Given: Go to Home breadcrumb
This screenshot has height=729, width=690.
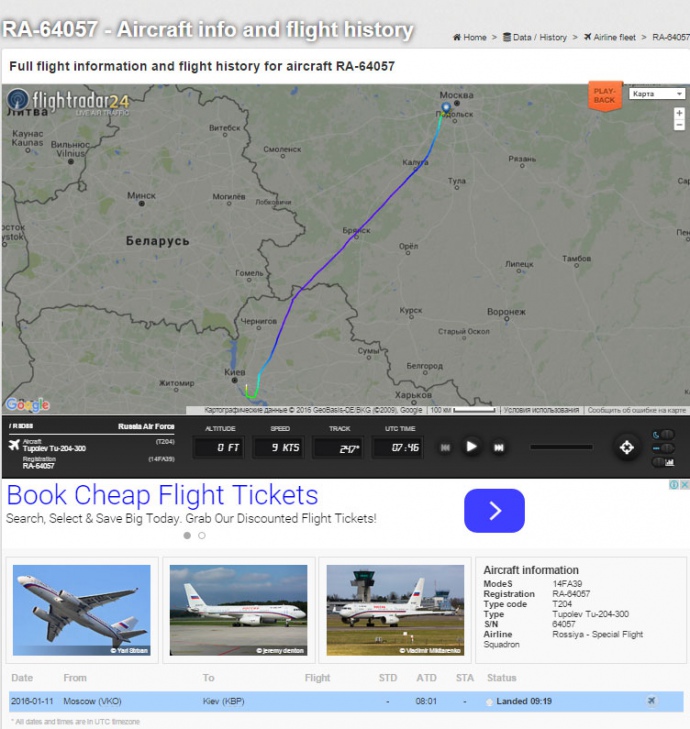Looking at the screenshot, I should click(x=470, y=37).
